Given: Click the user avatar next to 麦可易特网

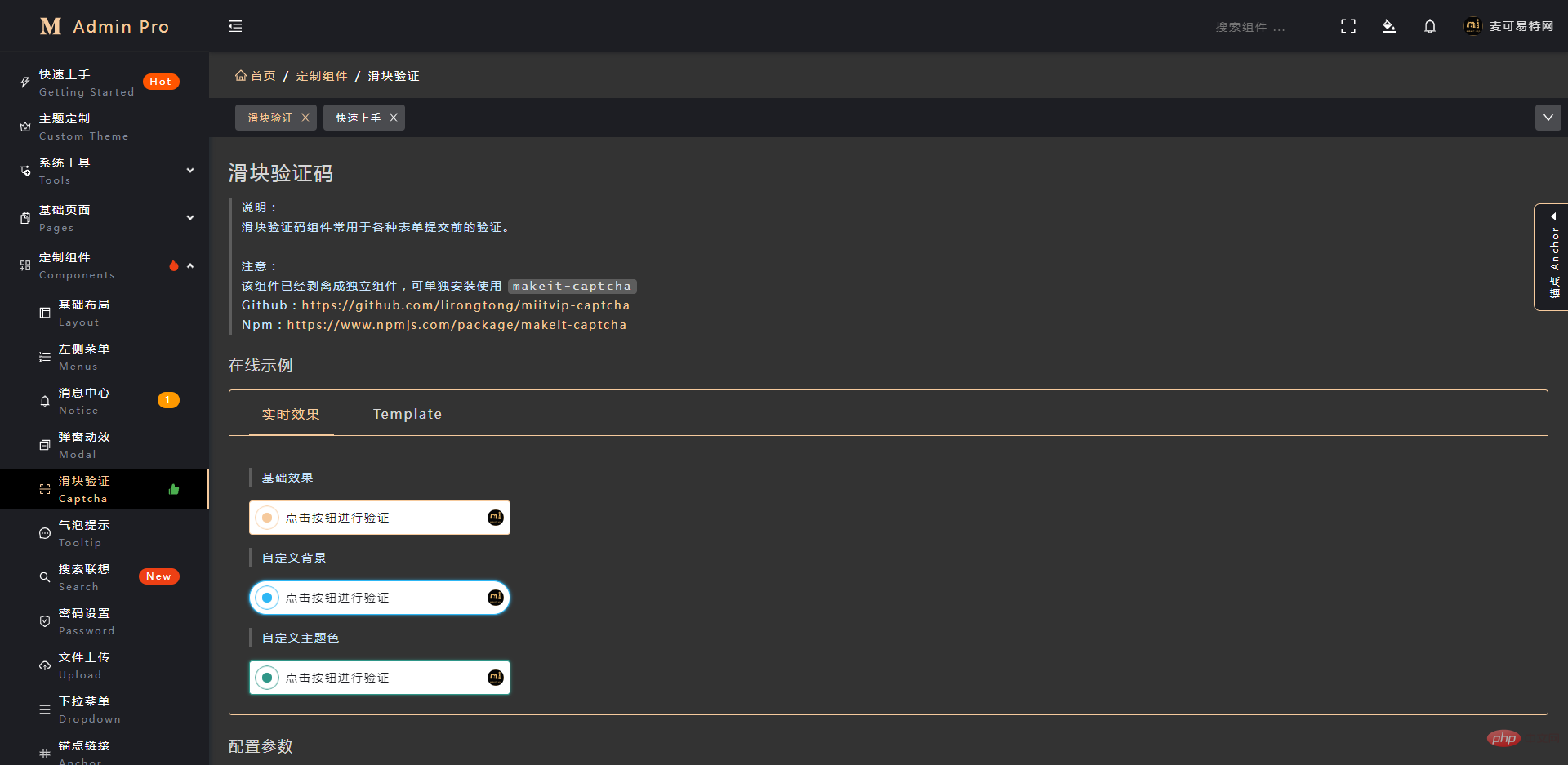Looking at the screenshot, I should pos(1472,26).
